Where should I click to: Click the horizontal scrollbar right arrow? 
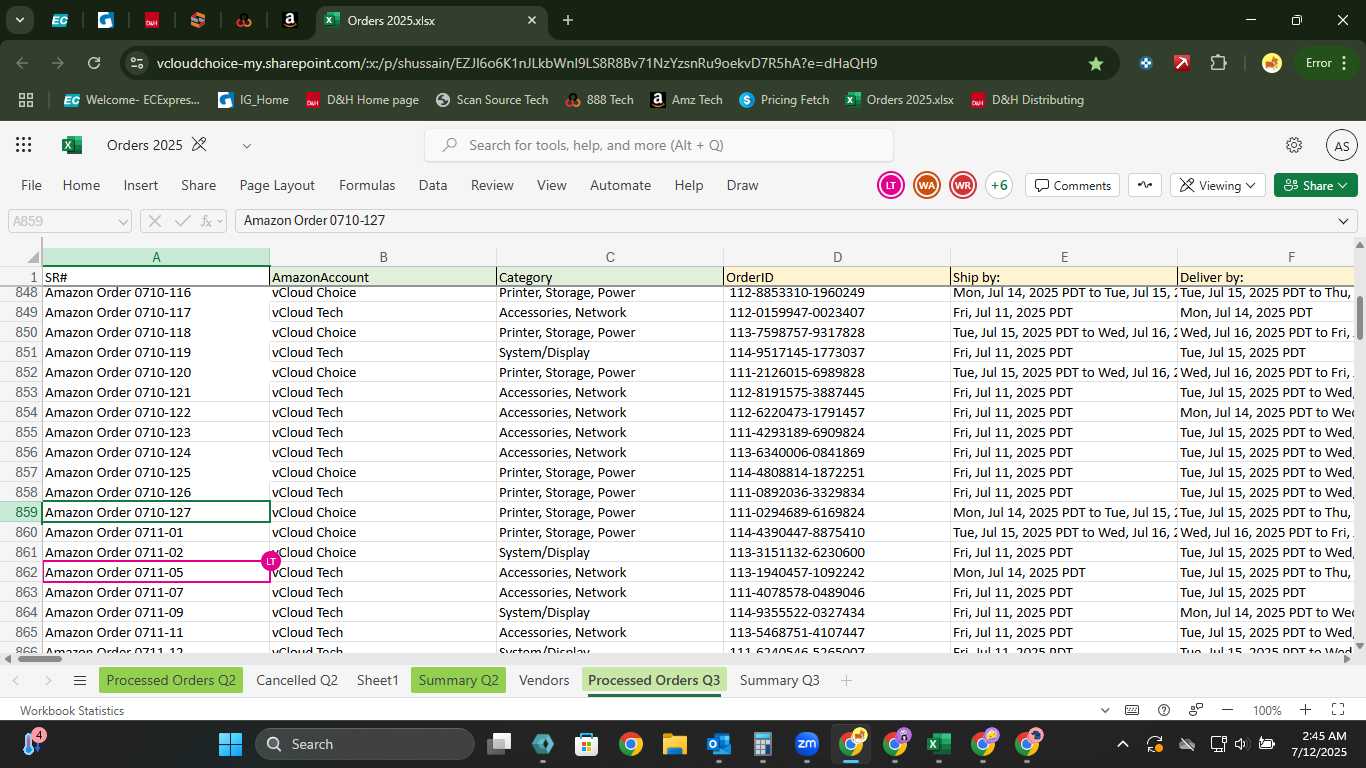(x=1346, y=658)
